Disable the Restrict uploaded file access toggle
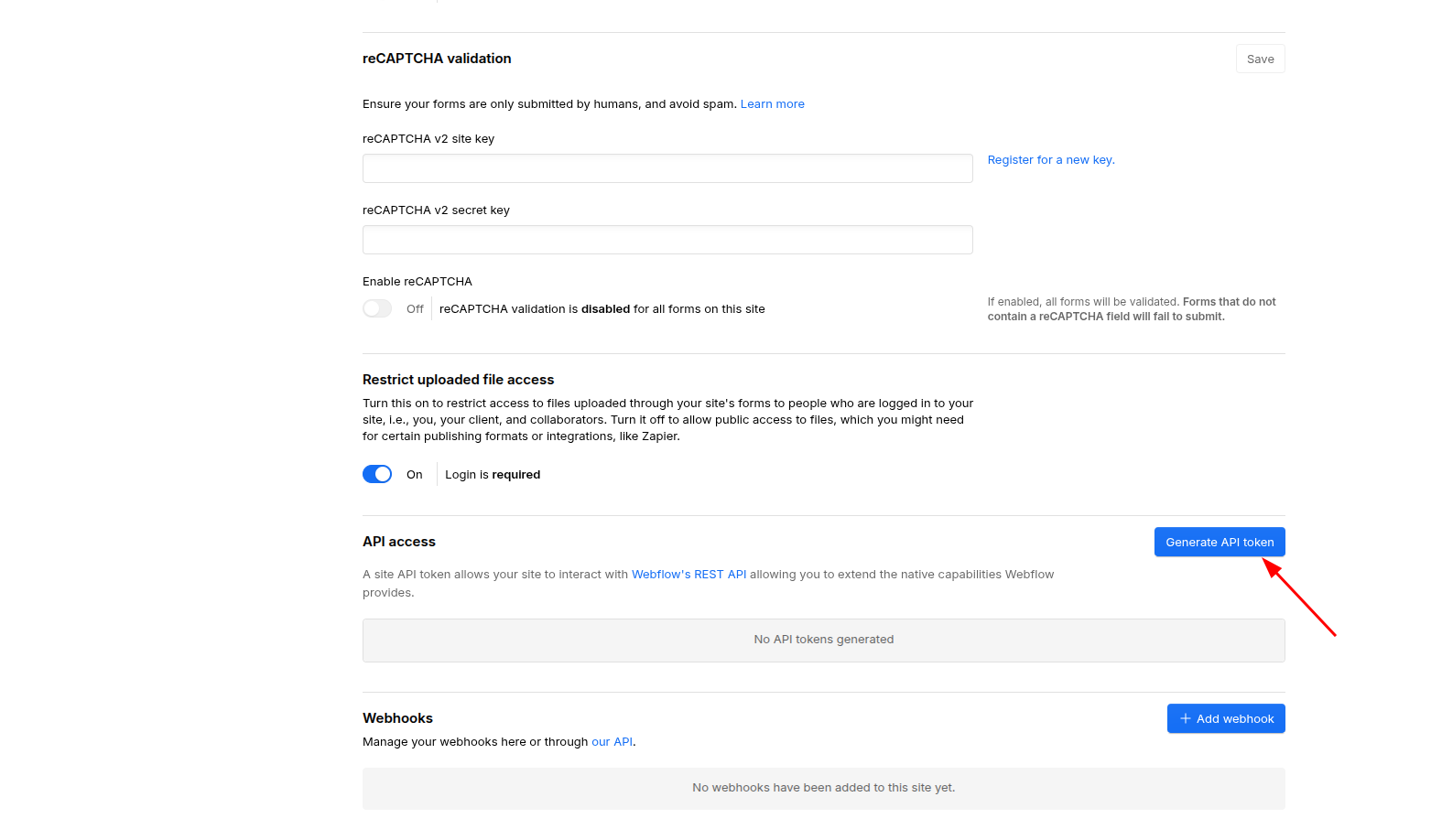The image size is (1431, 840). pos(377,474)
